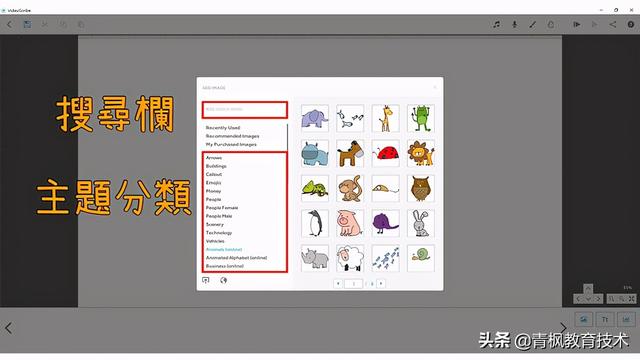This screenshot has height=360, width=640.
Task: Choose the green chameleon image
Action: pyautogui.click(x=315, y=189)
